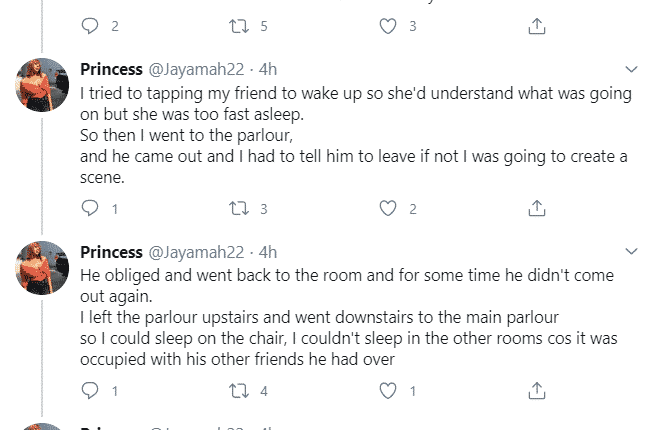Reply to the topmost tweet with 2 replies

point(89,26)
